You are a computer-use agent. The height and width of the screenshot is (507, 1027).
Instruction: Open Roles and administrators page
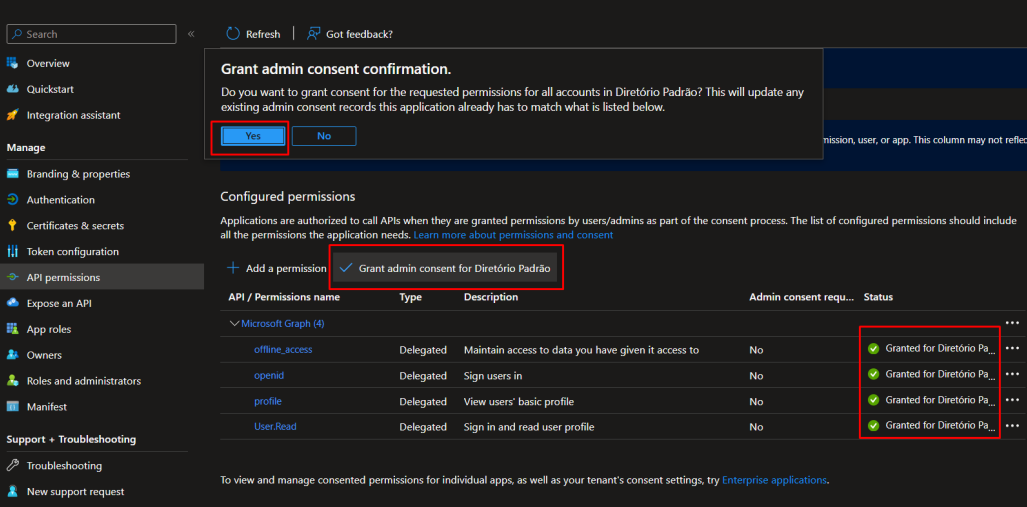pyautogui.click(x=84, y=381)
